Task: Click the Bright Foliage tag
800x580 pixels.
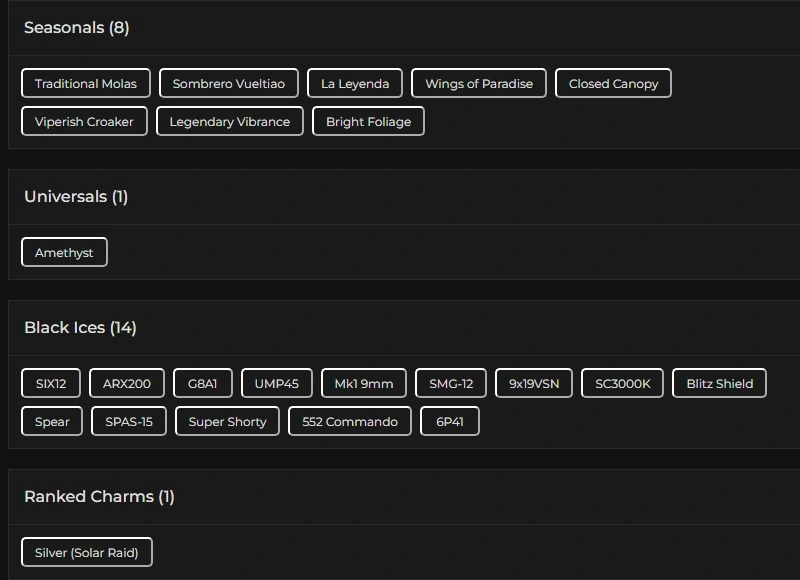Action: pos(369,122)
